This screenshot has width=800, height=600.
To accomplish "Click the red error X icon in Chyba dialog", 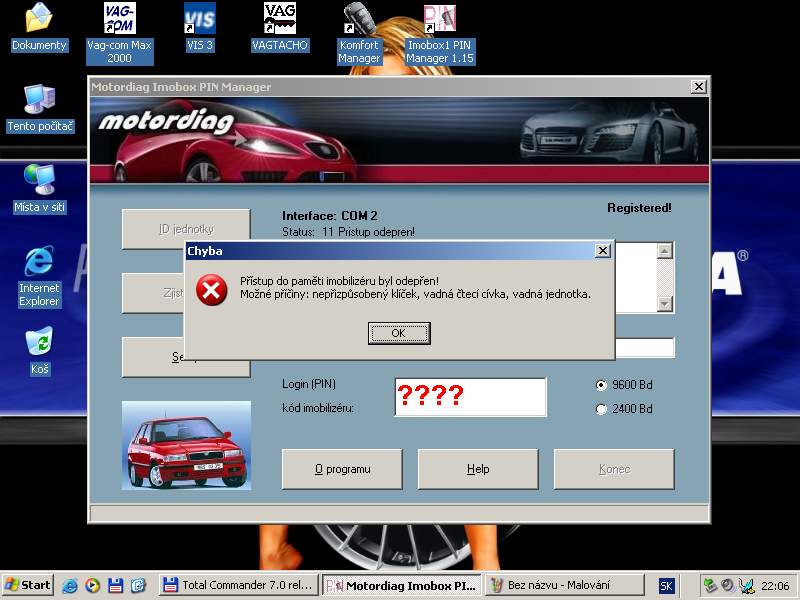I will pos(212,290).
